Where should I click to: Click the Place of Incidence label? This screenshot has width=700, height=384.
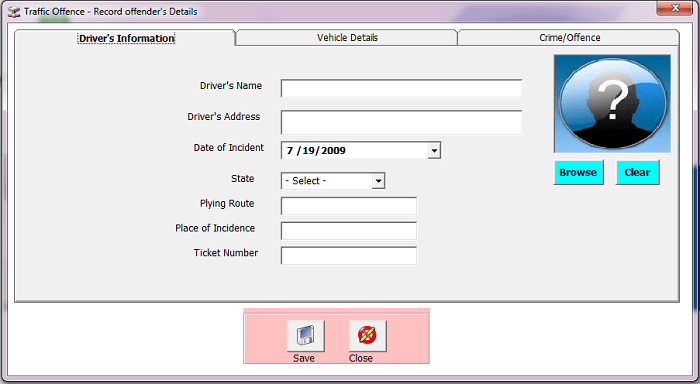click(x=215, y=228)
